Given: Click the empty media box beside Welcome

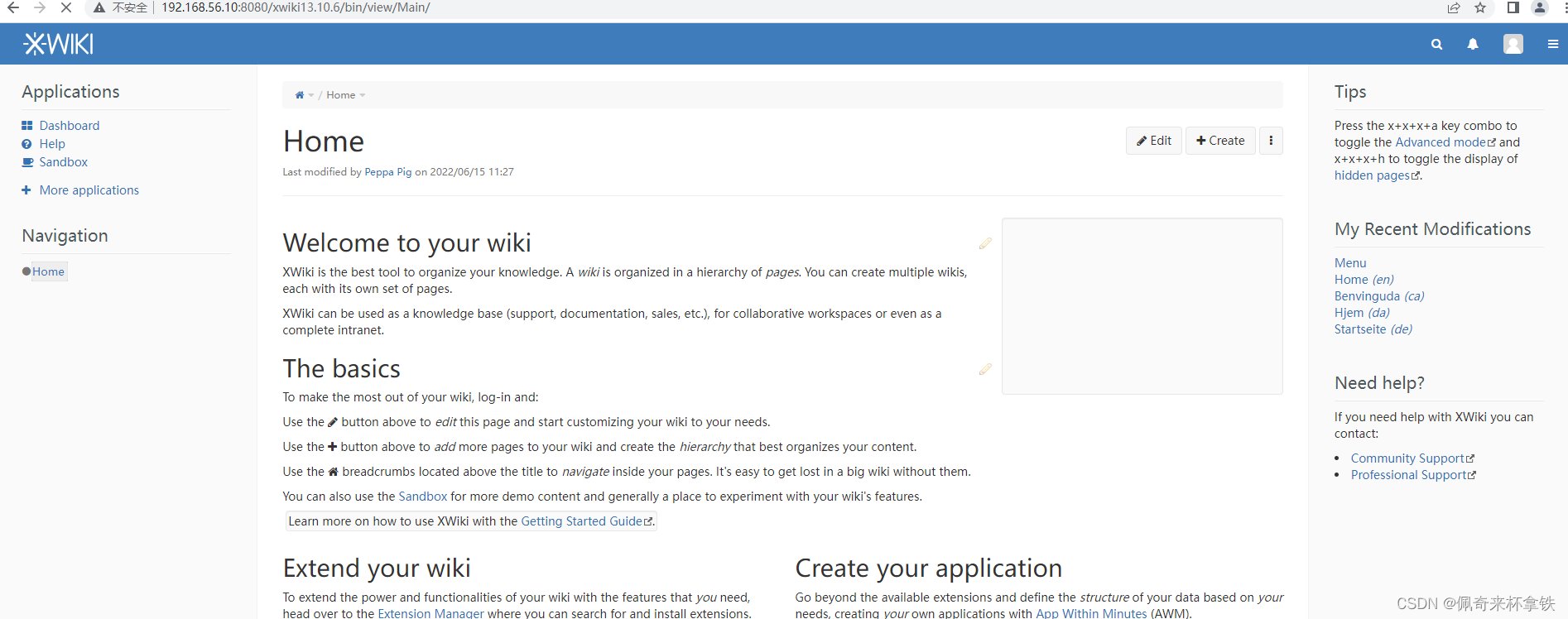Looking at the screenshot, I should click(1142, 306).
